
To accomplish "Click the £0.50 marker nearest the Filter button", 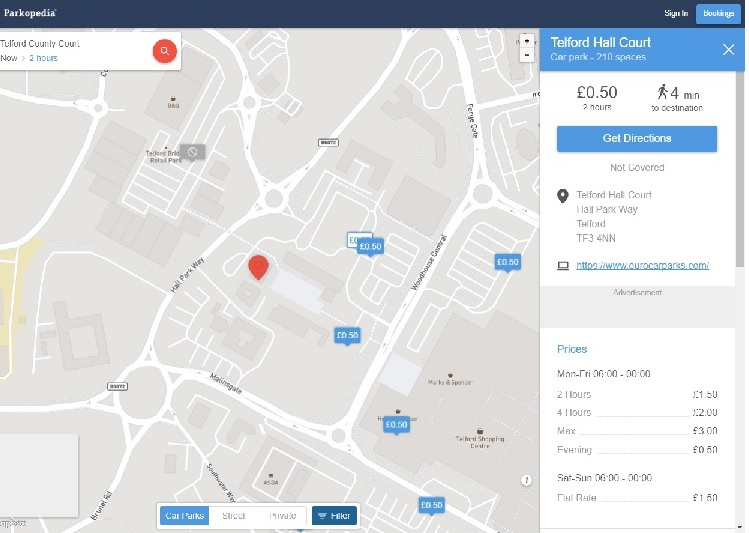I will [431, 506].
